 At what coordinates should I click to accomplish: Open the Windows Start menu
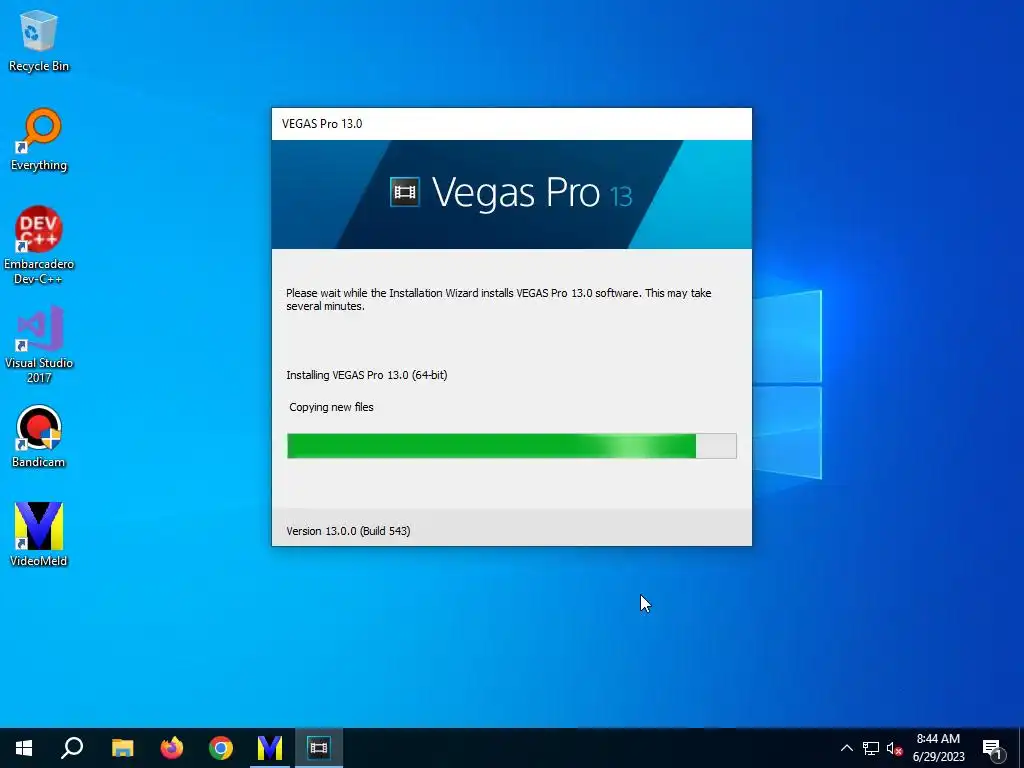24,748
